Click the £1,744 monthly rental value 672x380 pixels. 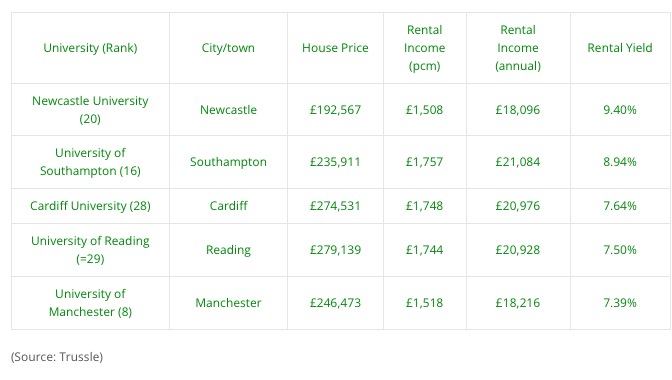424,250
